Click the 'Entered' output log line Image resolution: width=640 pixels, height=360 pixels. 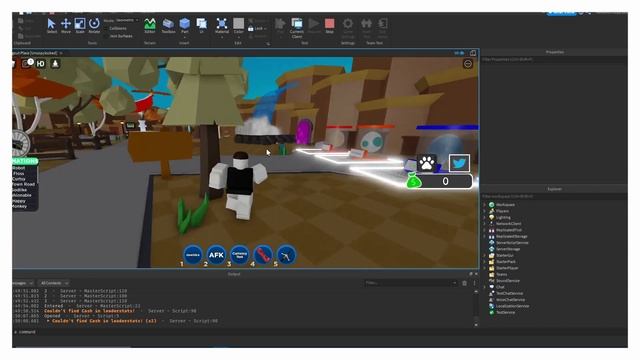(x=76, y=306)
